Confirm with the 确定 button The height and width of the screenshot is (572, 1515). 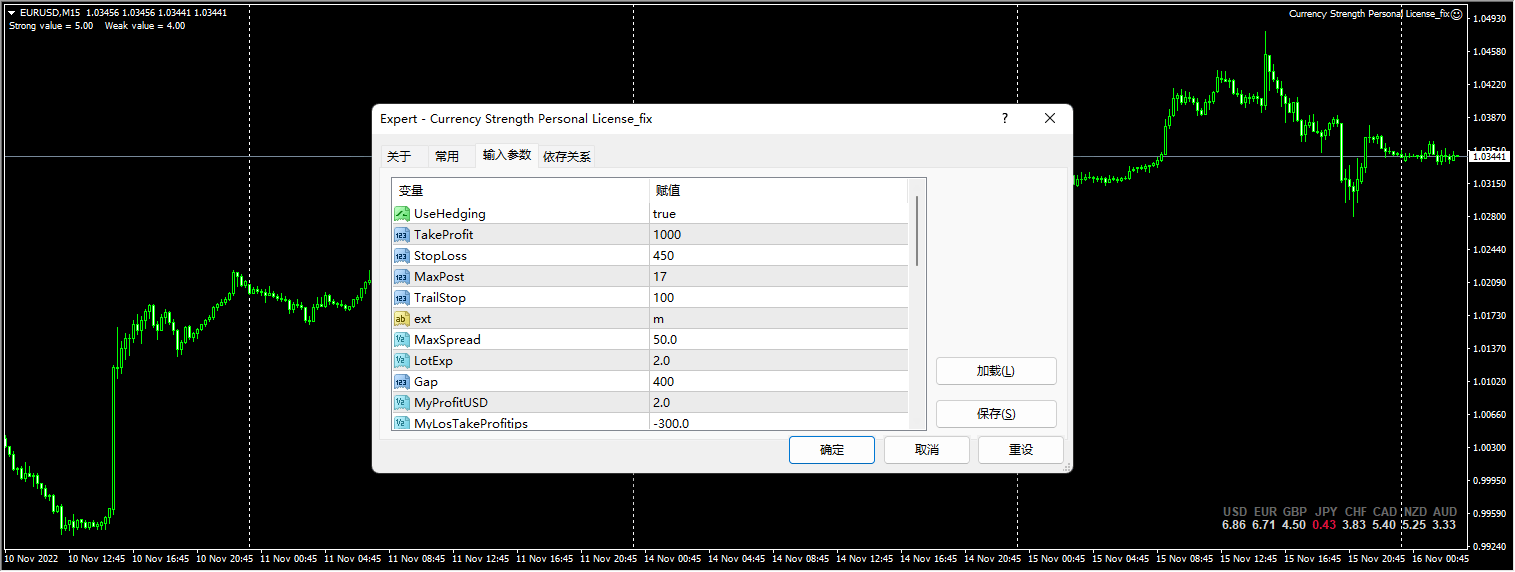click(x=832, y=450)
